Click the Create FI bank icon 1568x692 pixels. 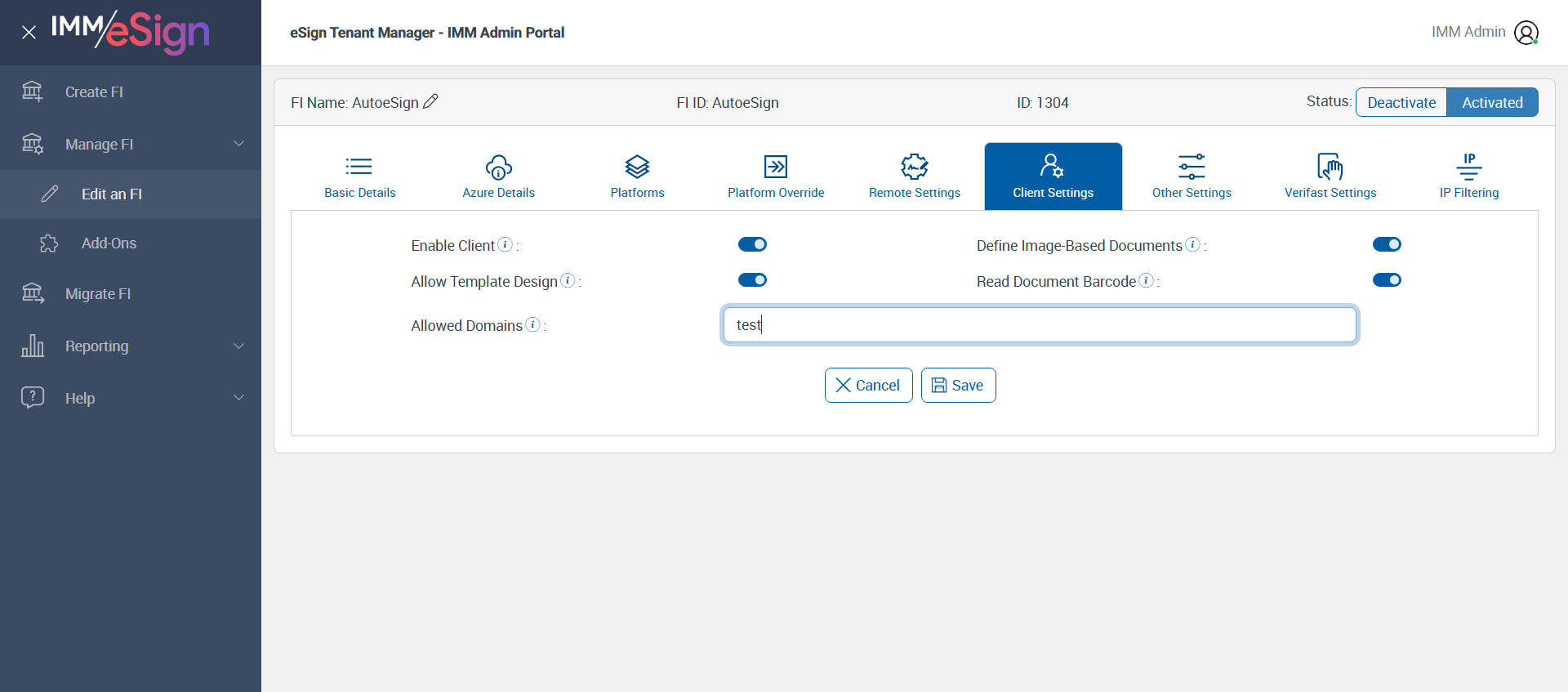click(x=33, y=92)
